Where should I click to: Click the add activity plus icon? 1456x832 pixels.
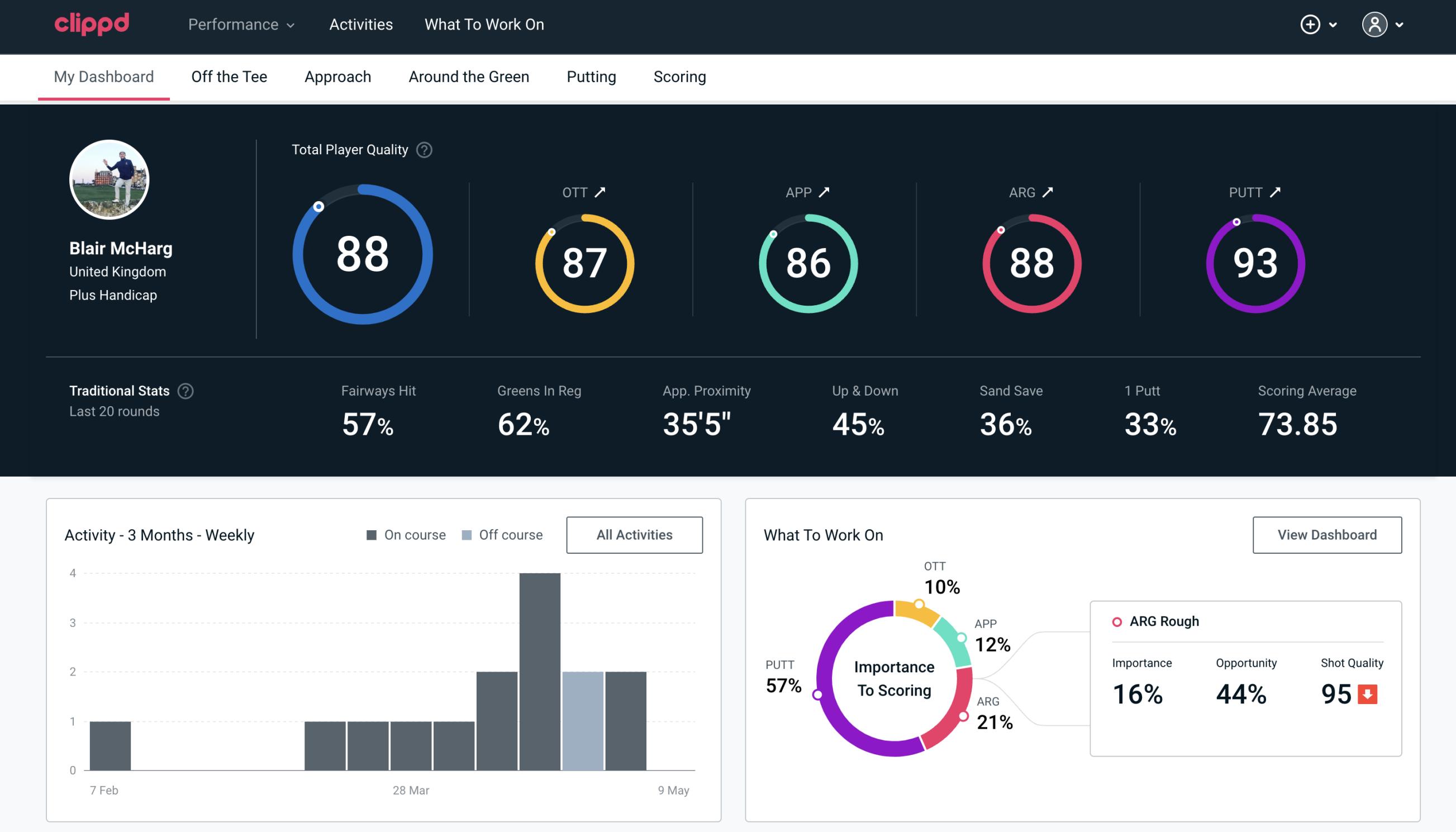(1312, 25)
